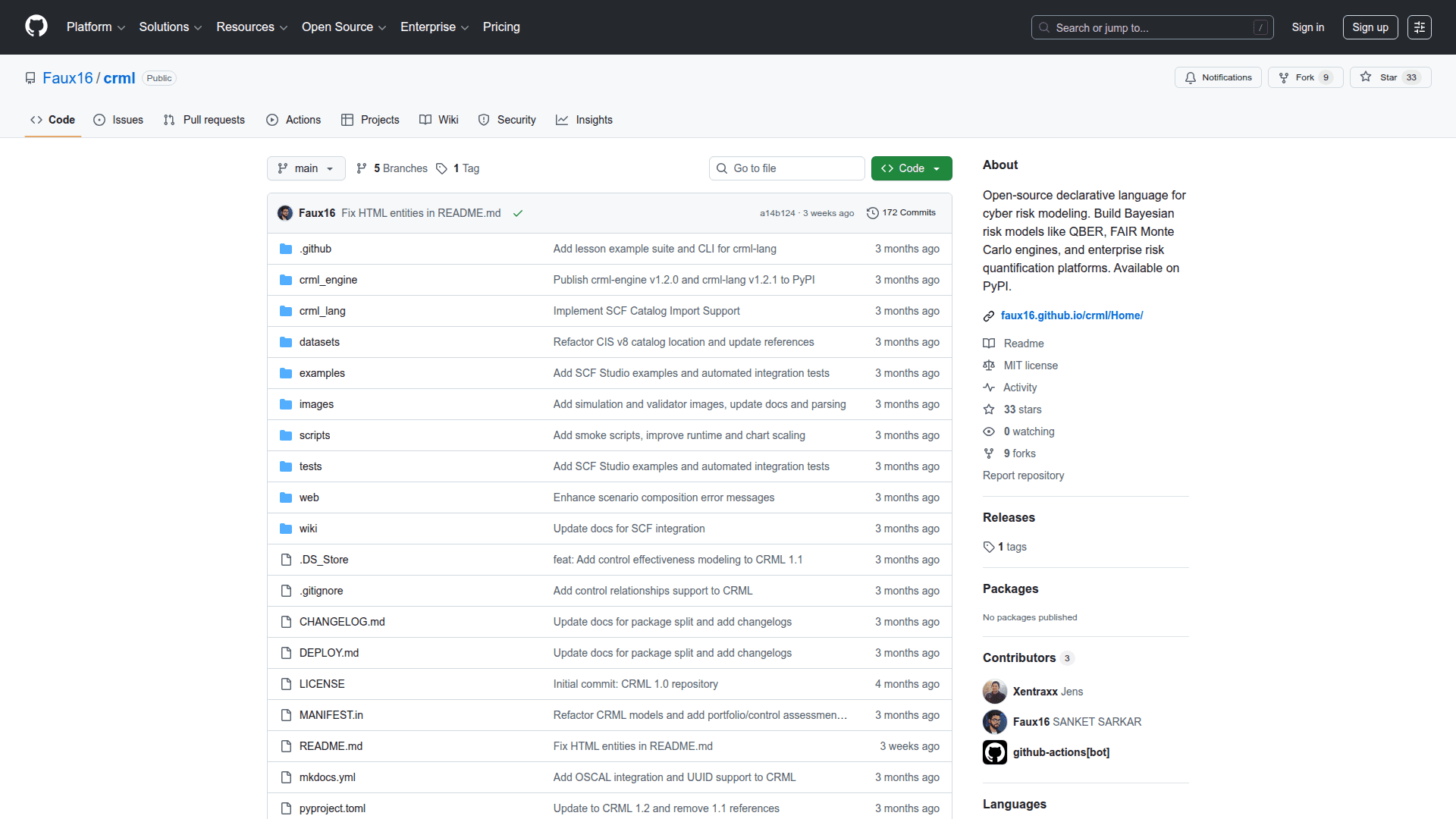Screen dimensions: 1456x819
Task: Open faux16.github.io/crml/Home/ link
Action: coord(1071,315)
